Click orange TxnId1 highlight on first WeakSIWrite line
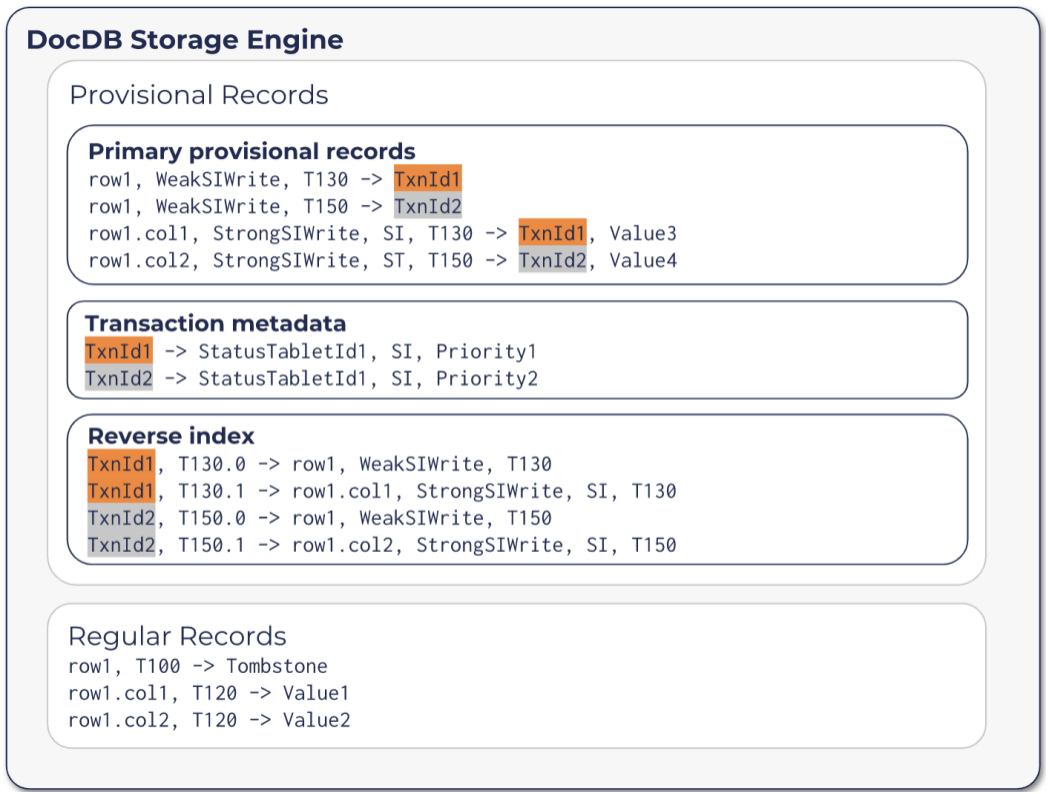Viewport: 1048px width, 794px height. tap(427, 179)
